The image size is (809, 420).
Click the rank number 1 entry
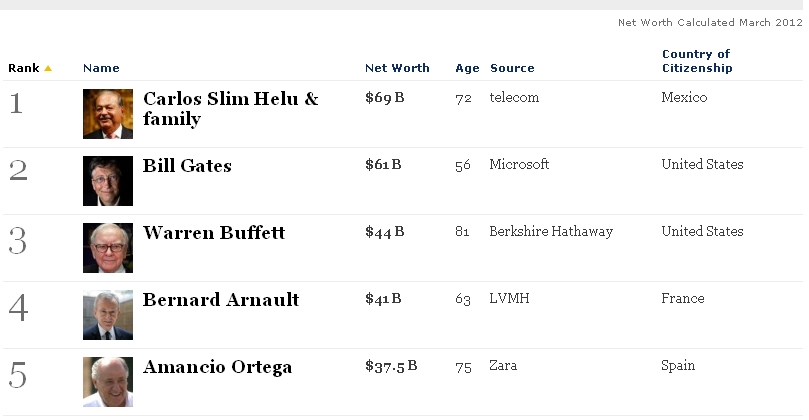pos(16,103)
